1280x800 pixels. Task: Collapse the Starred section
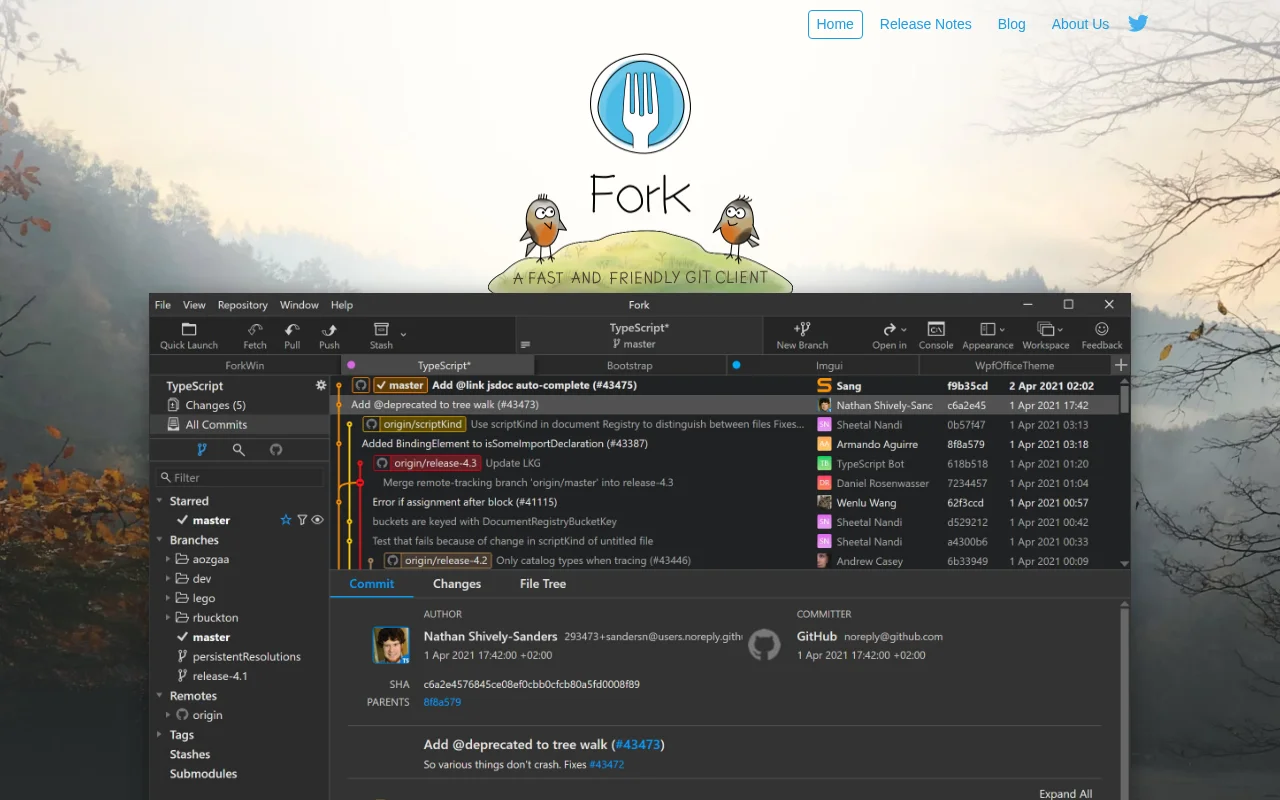(x=160, y=501)
